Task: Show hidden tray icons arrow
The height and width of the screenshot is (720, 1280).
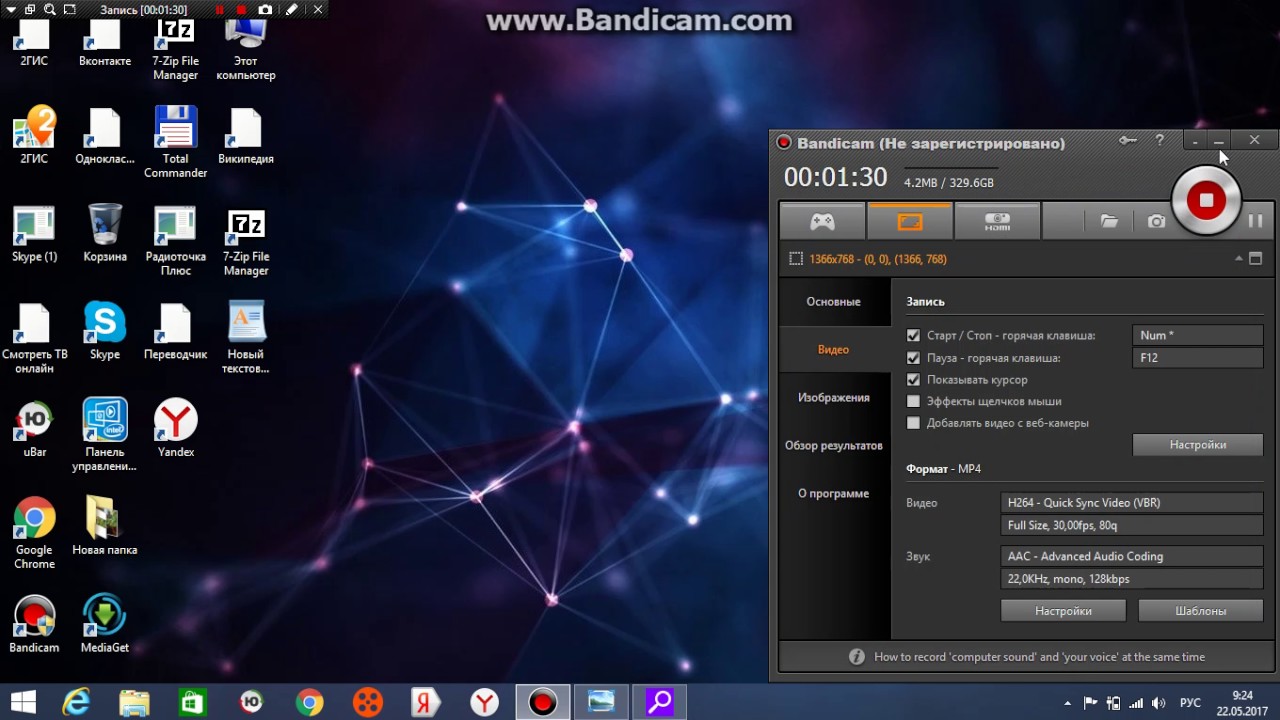Action: (x=1067, y=703)
